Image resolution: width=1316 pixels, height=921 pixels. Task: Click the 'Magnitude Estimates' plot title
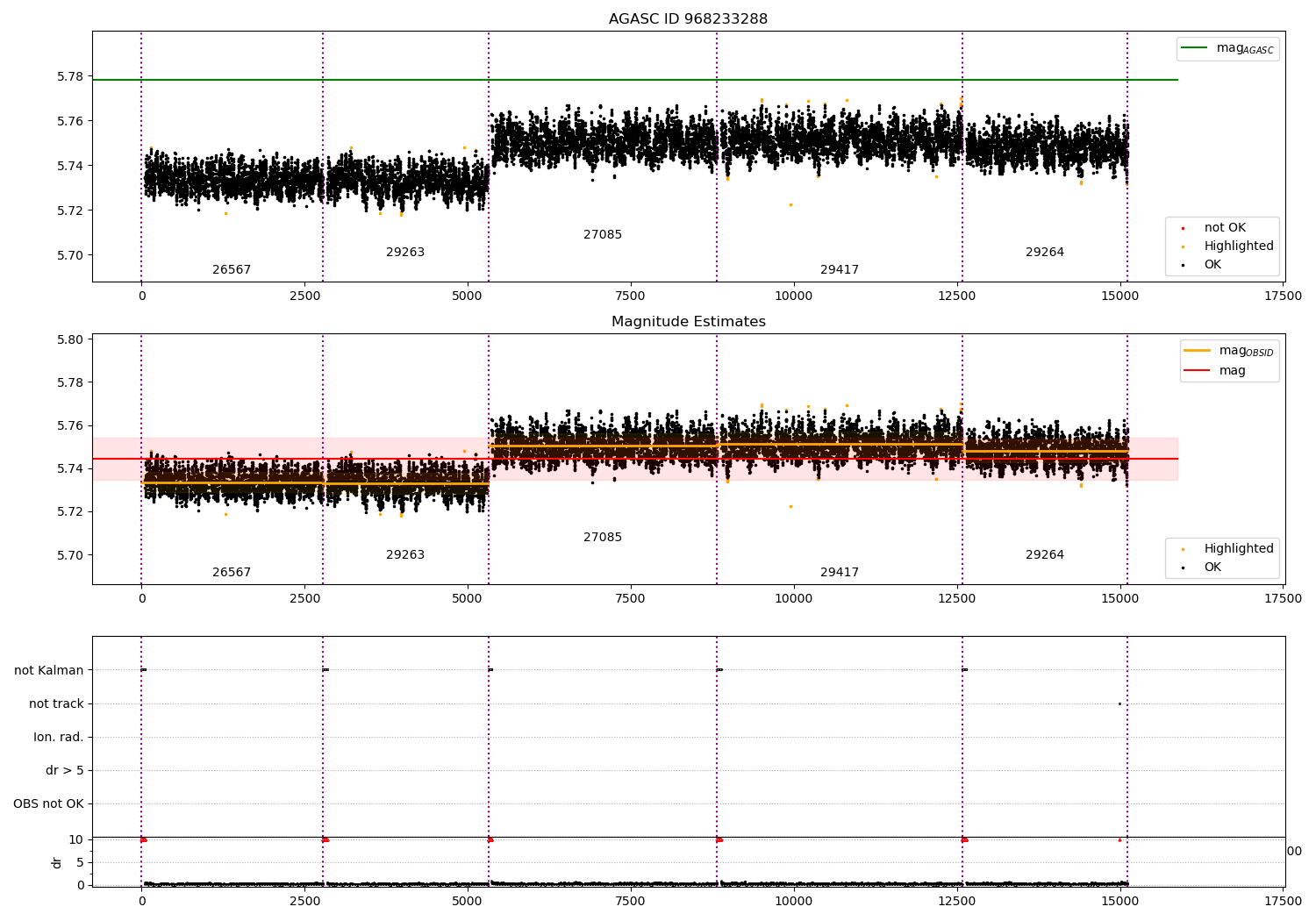(688, 322)
